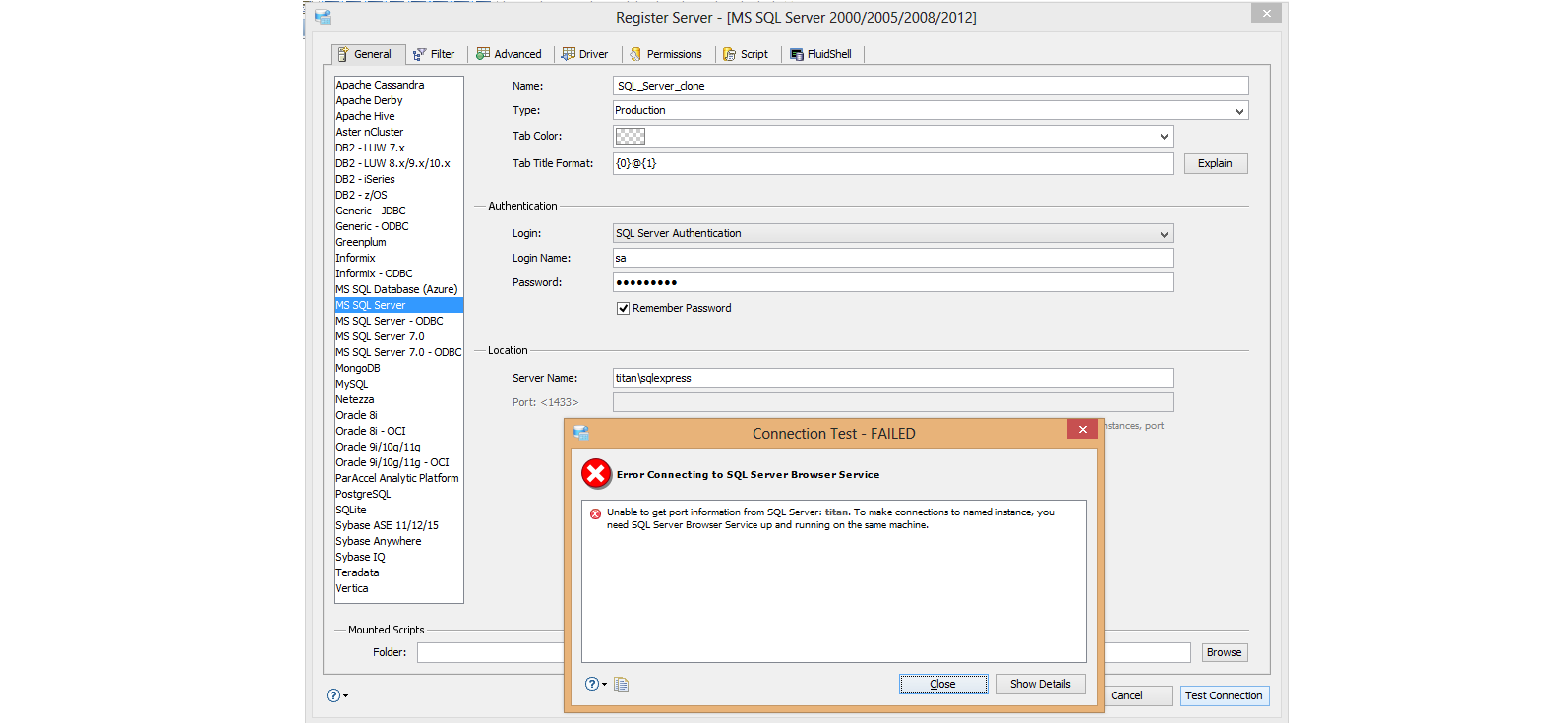Image resolution: width=1568 pixels, height=723 pixels.
Task: Select 'SQLite' in the database list
Action: click(x=398, y=510)
